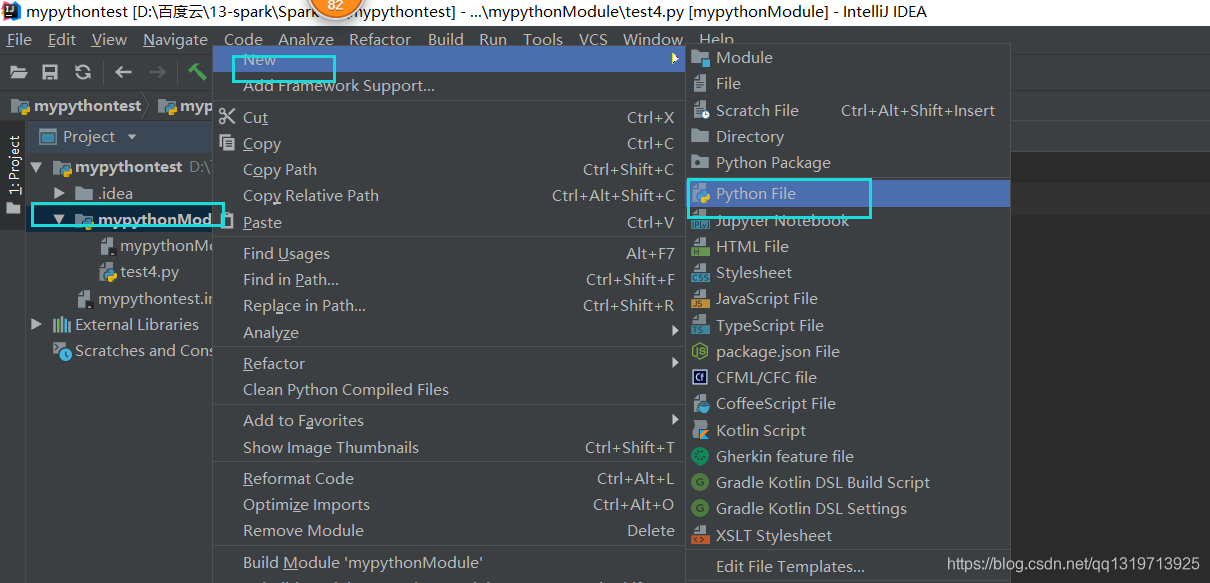Expand the External Libraries node

point(37,324)
